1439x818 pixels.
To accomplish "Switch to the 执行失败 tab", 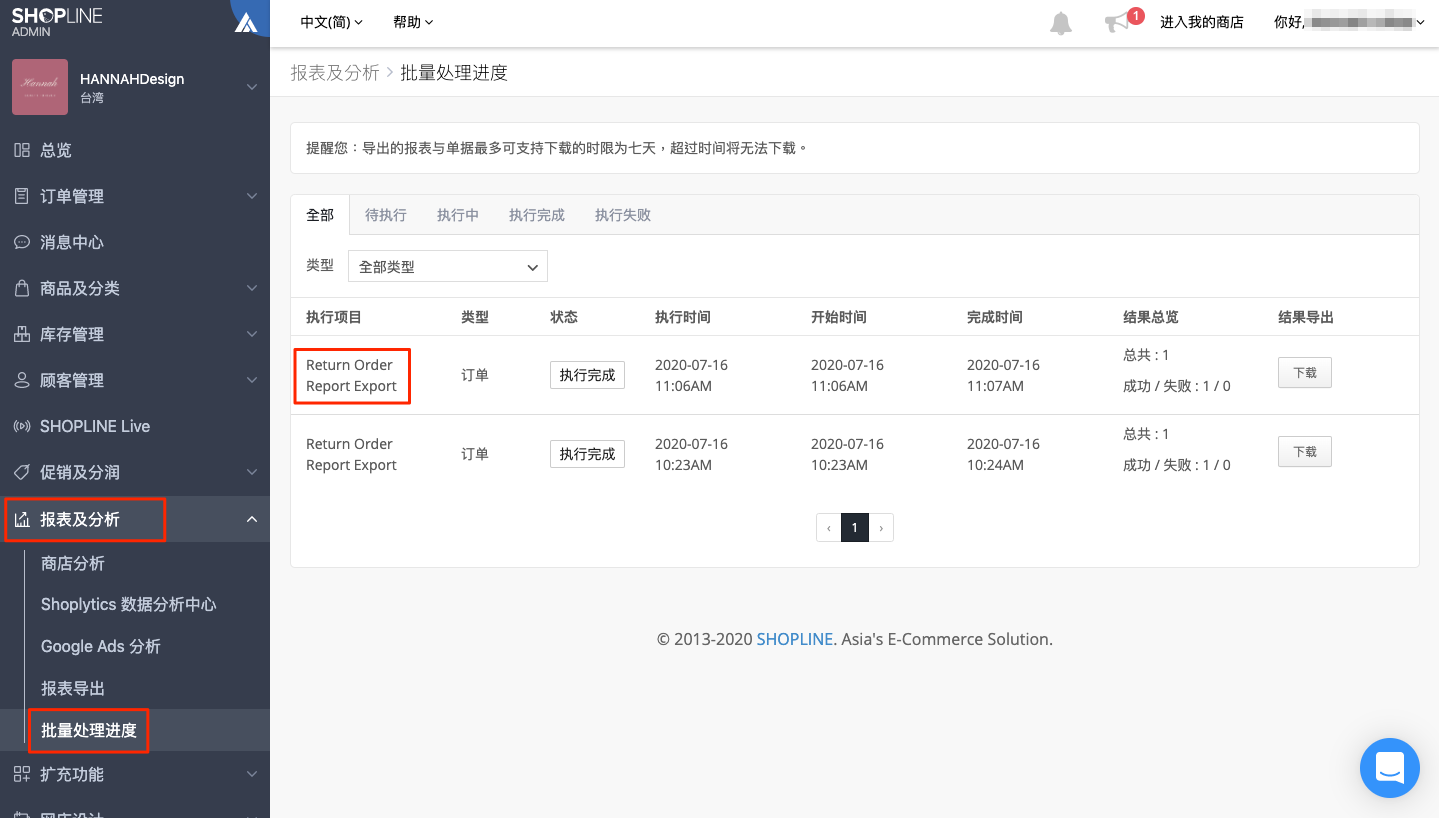I will pyautogui.click(x=623, y=215).
